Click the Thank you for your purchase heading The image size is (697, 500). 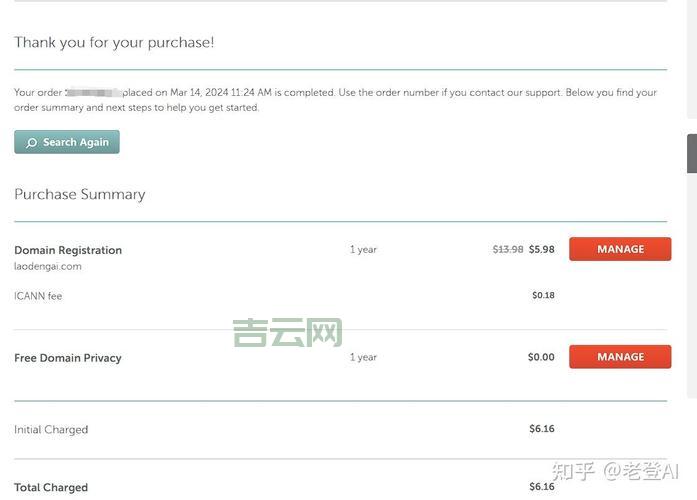[x=114, y=42]
